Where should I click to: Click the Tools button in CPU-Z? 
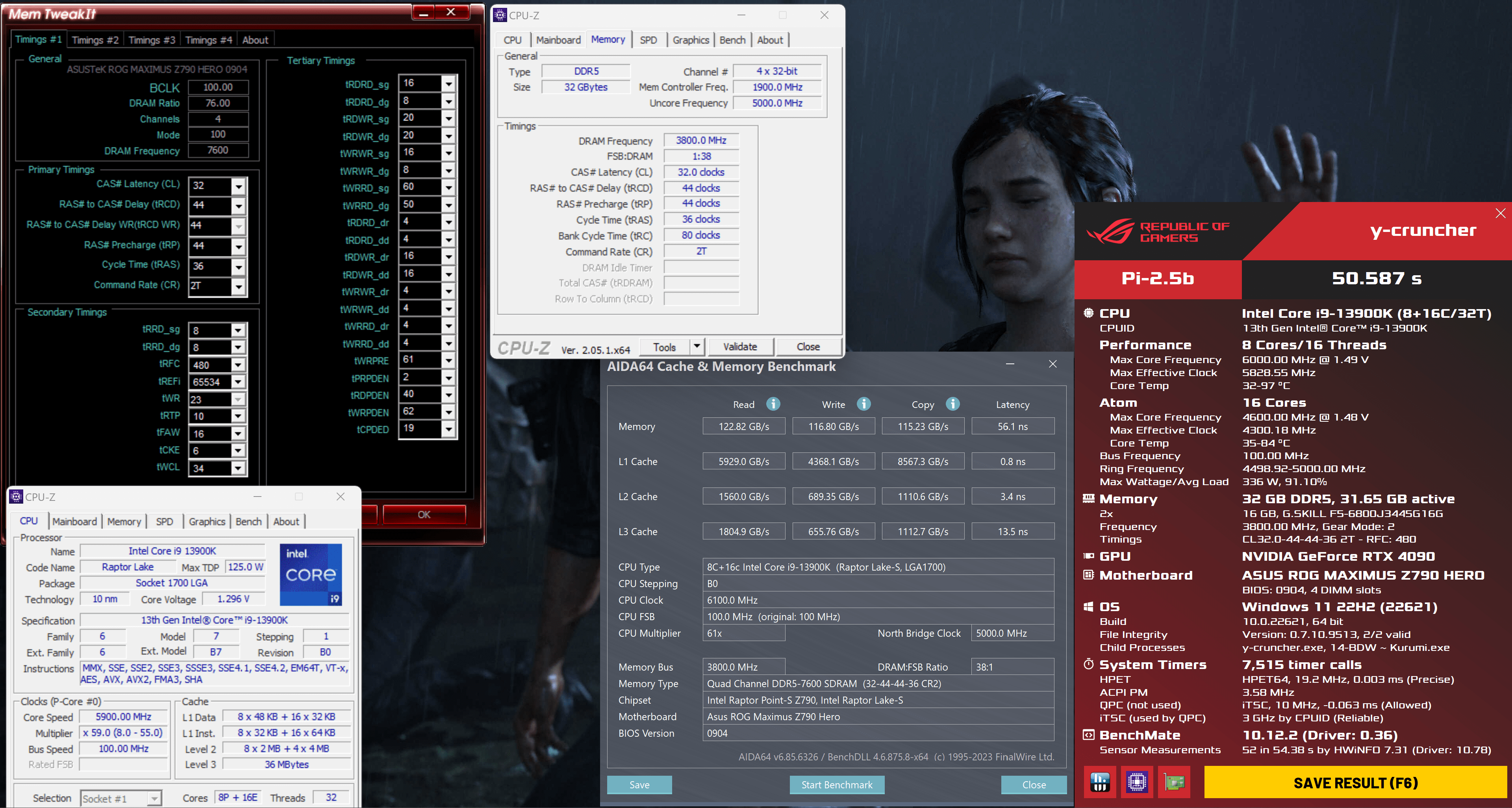664,347
